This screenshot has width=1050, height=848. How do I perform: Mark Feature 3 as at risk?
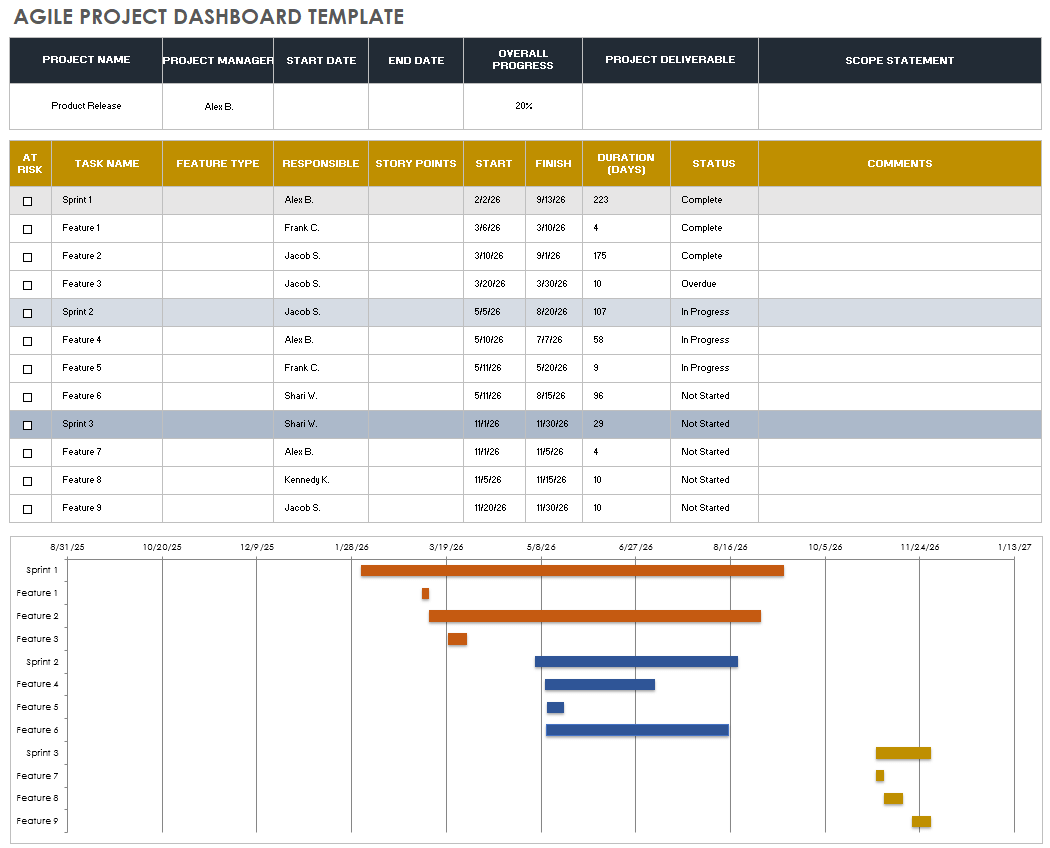point(30,284)
